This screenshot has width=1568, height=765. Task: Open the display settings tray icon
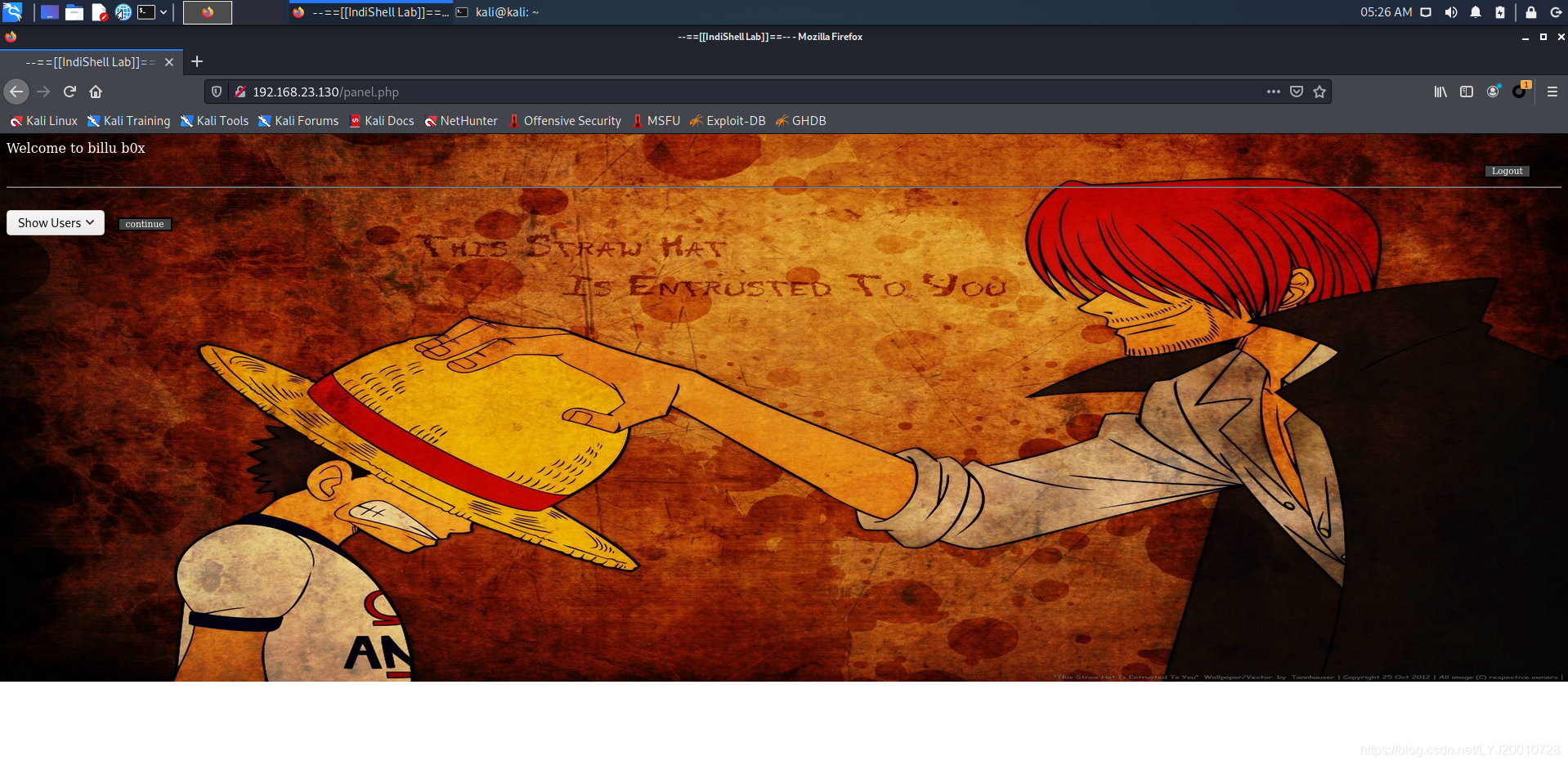[1426, 12]
